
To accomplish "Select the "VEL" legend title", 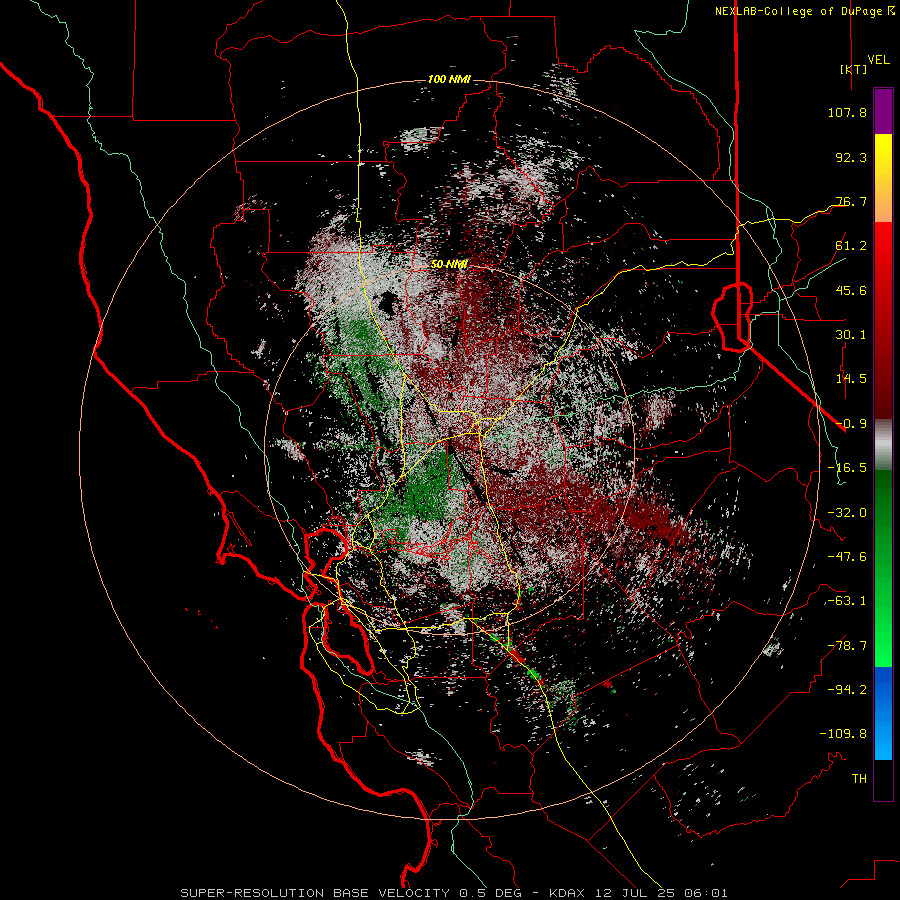I will click(878, 60).
